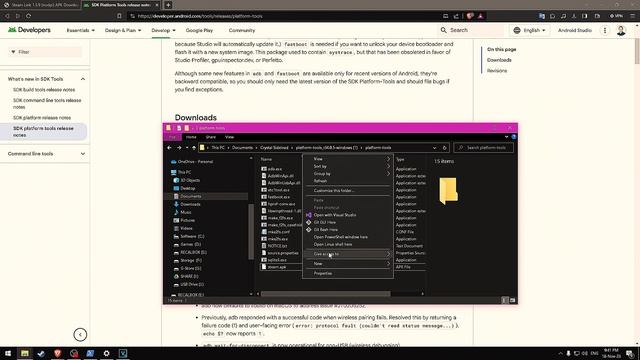Open the New submenu in the context menu

pyautogui.click(x=348, y=264)
